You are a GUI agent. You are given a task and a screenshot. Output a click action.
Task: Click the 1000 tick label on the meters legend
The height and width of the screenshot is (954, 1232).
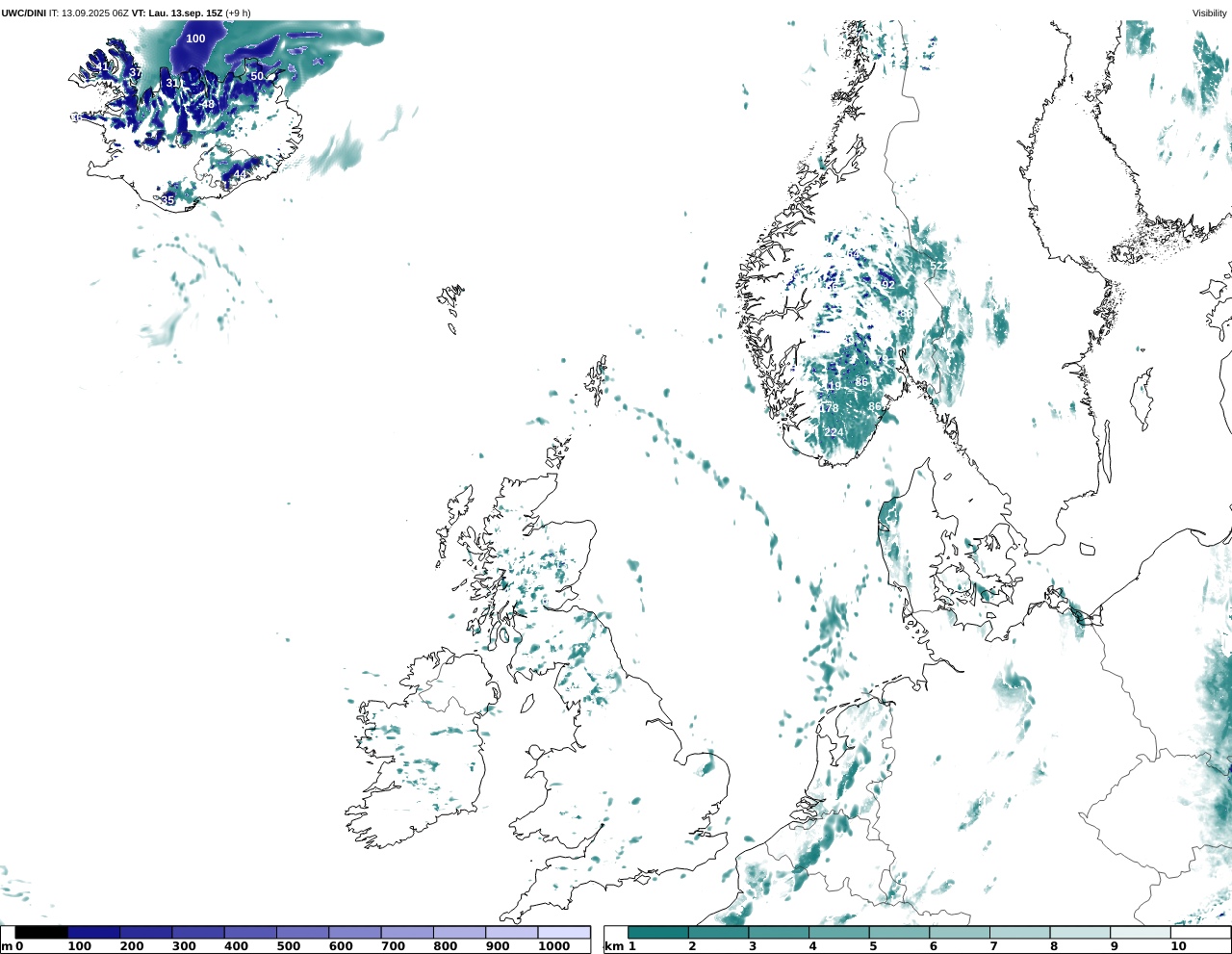554,946
